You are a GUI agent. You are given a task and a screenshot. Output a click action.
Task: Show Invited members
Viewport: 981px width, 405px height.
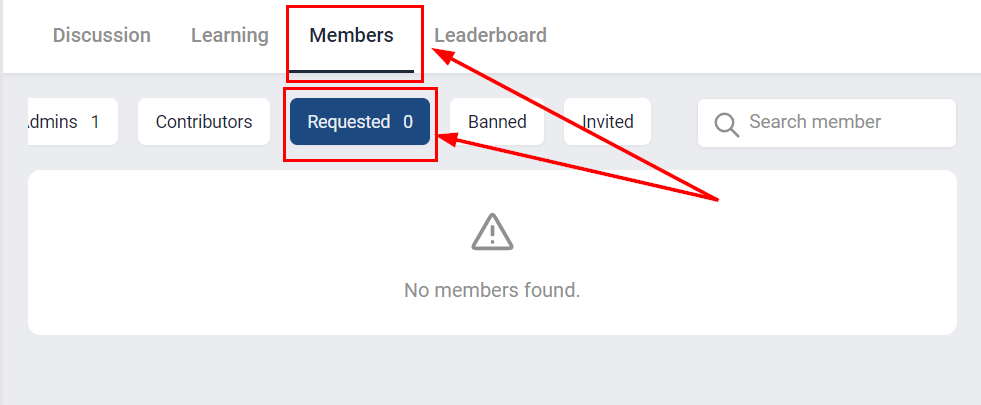[x=608, y=122]
